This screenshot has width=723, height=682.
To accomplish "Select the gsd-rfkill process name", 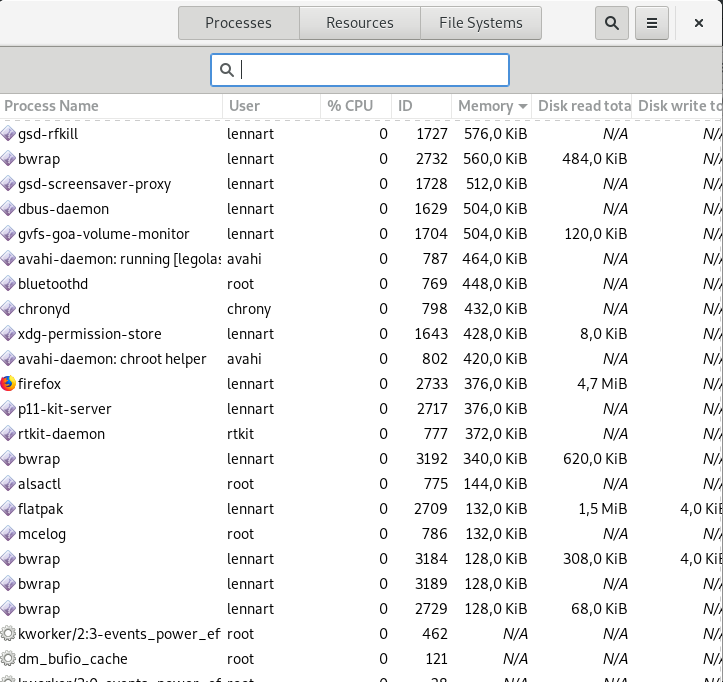I will point(48,134).
